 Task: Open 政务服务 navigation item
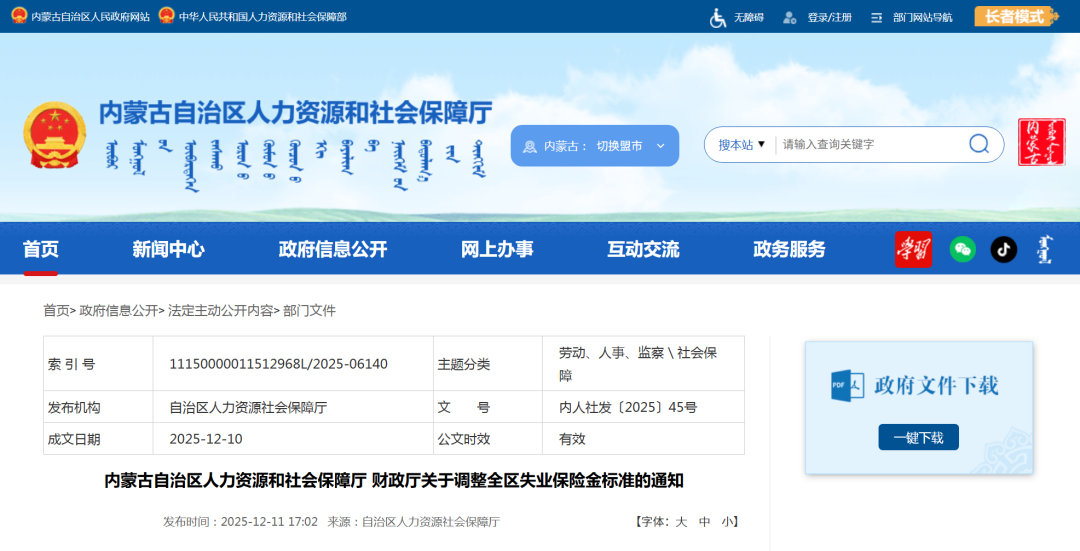[789, 249]
